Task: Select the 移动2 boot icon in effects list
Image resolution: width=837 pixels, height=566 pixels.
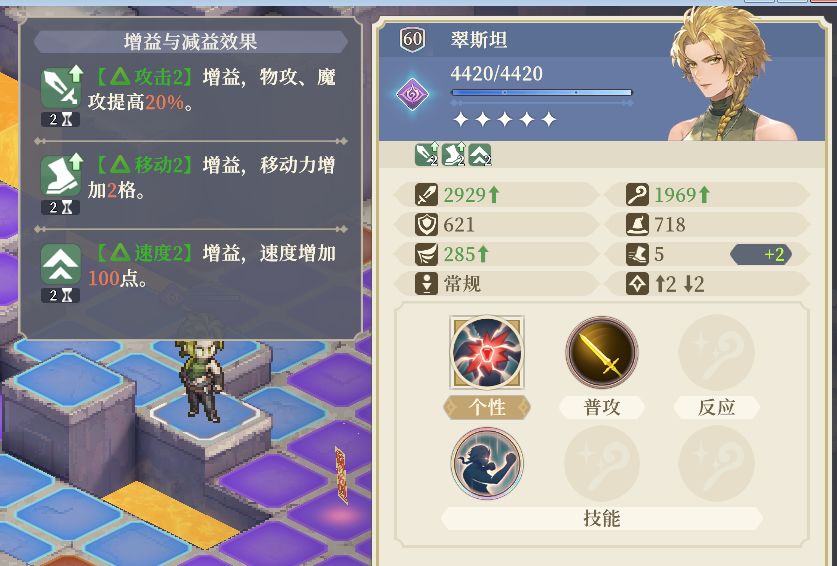Action: pyautogui.click(x=61, y=175)
